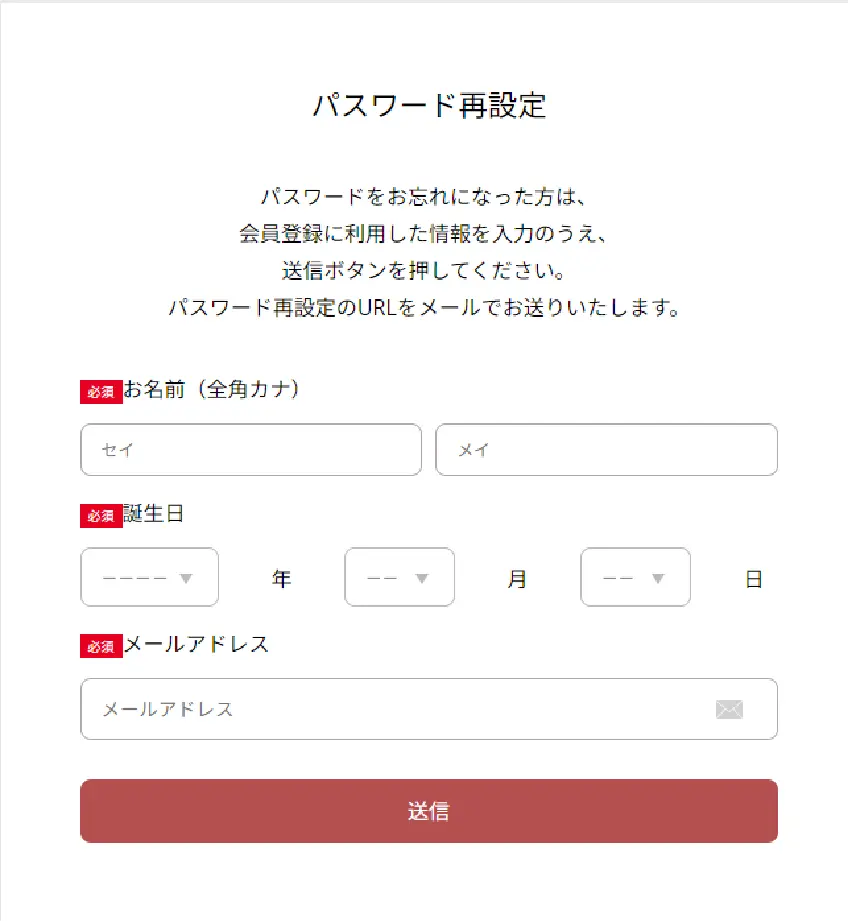Click the 送信ボタンを押してください instruction line
Screen dimensions: 849x921
pyautogui.click(x=424, y=271)
